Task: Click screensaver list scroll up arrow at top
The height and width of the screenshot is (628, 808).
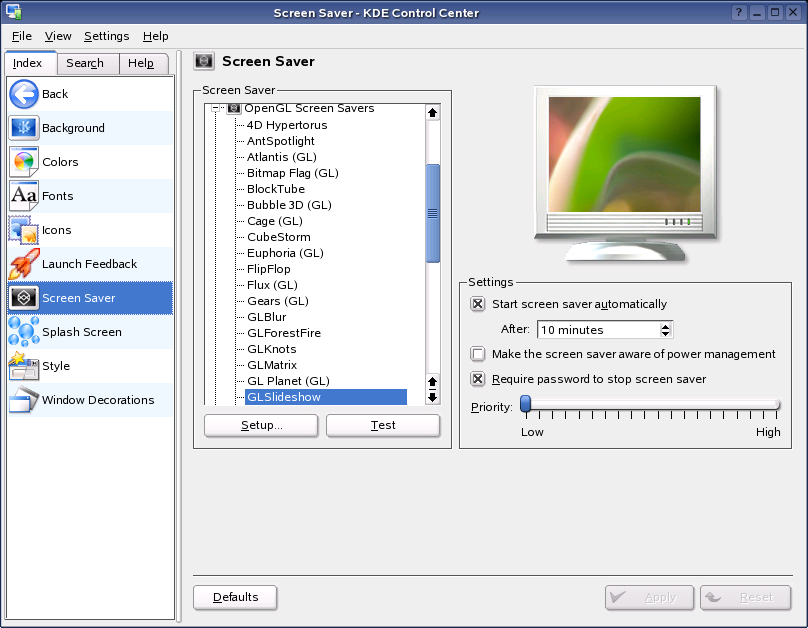Action: [x=432, y=112]
